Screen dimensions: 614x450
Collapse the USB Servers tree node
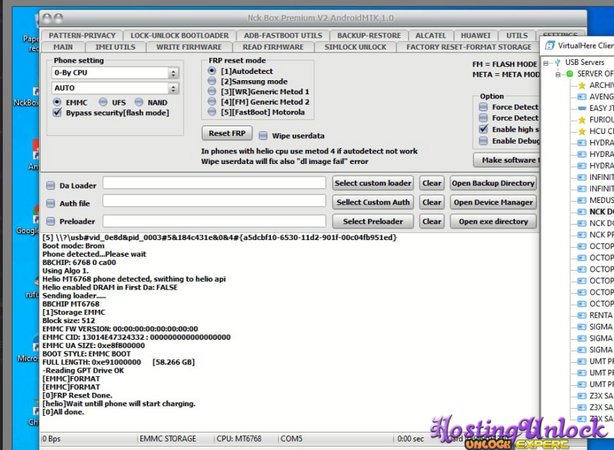pos(546,61)
